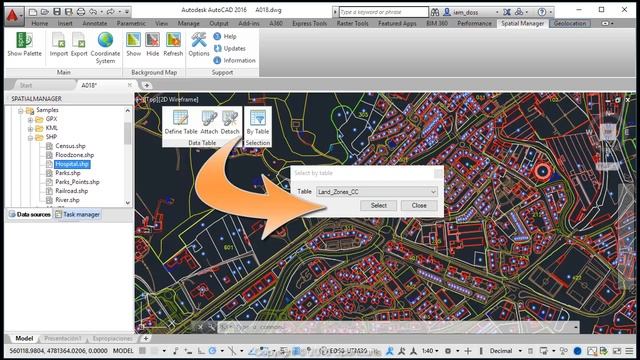Switch to the Geolocation ribbon tab
Screen dimensions: 640x360
pyautogui.click(x=570, y=23)
